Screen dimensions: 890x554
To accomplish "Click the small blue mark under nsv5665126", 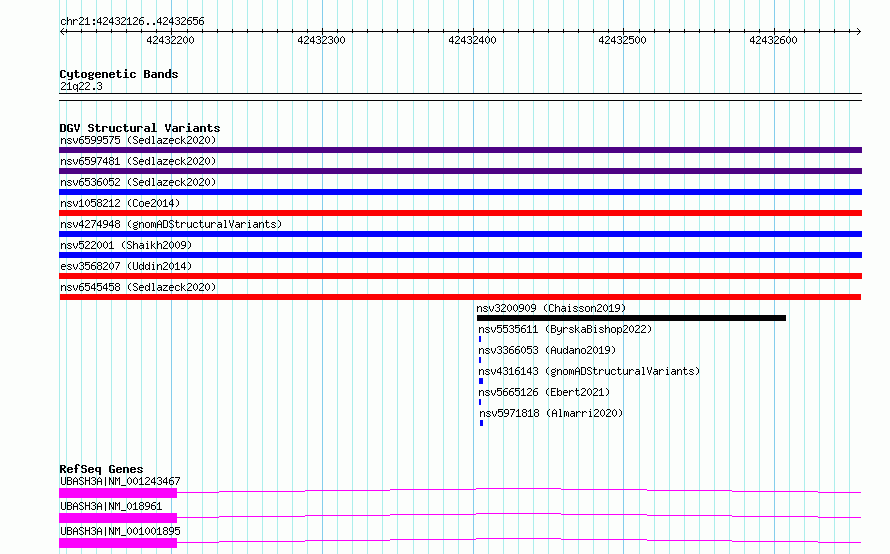I will tap(480, 402).
